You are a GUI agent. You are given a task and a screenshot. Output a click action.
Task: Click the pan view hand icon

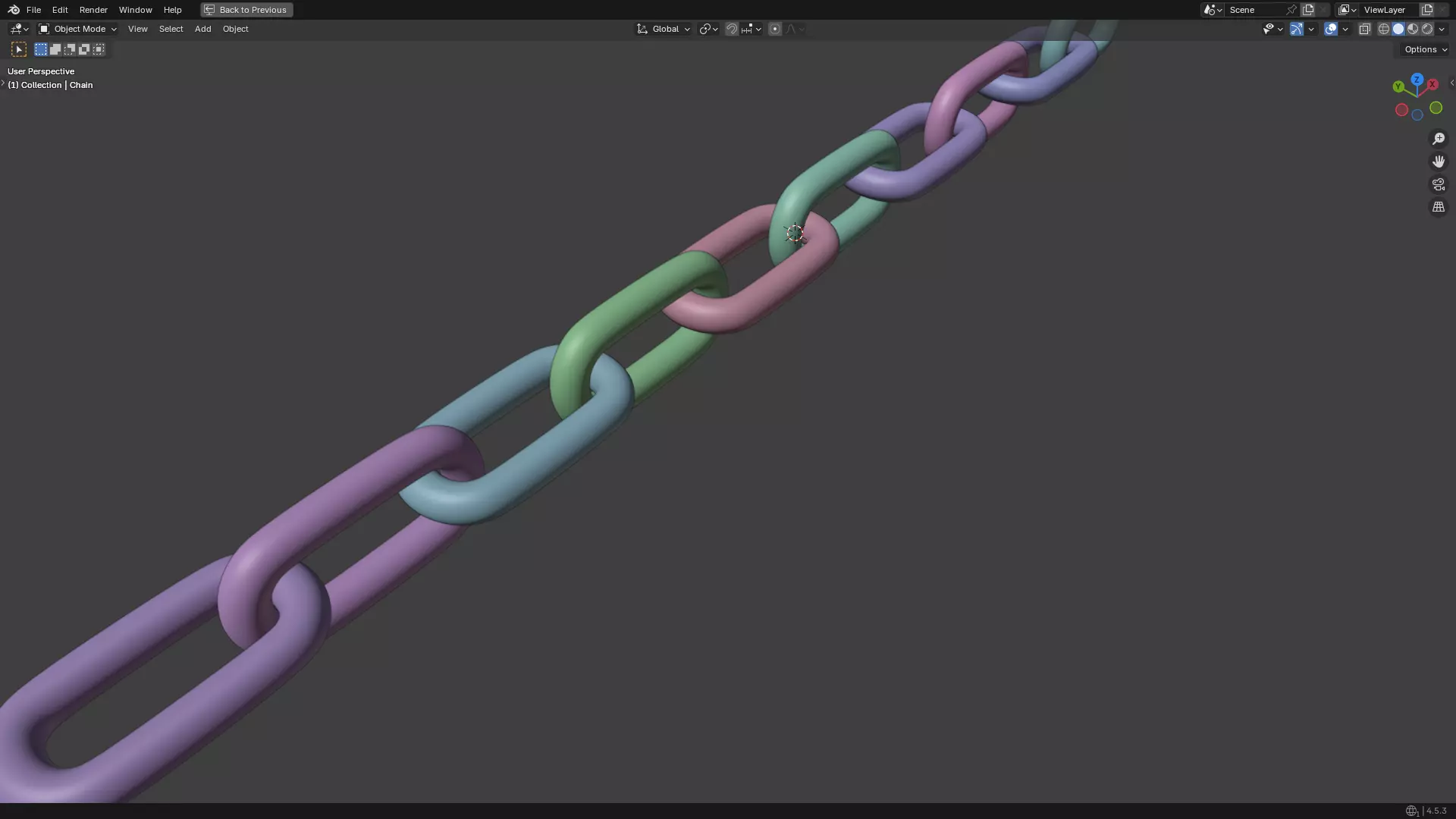[1439, 162]
